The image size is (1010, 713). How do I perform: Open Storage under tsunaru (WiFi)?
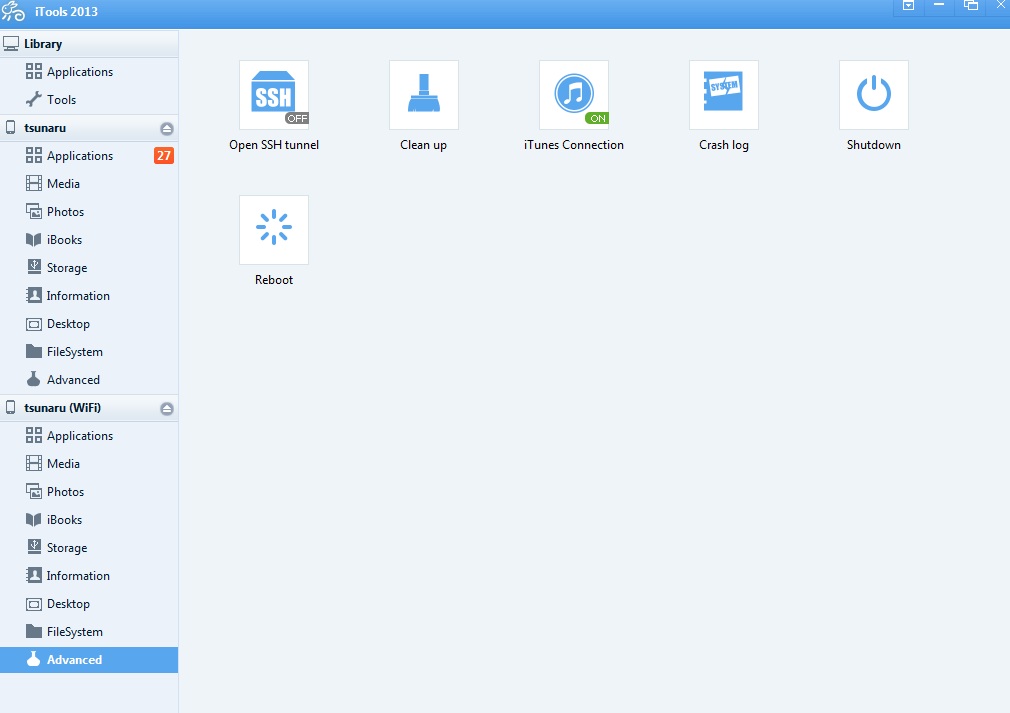89,548
